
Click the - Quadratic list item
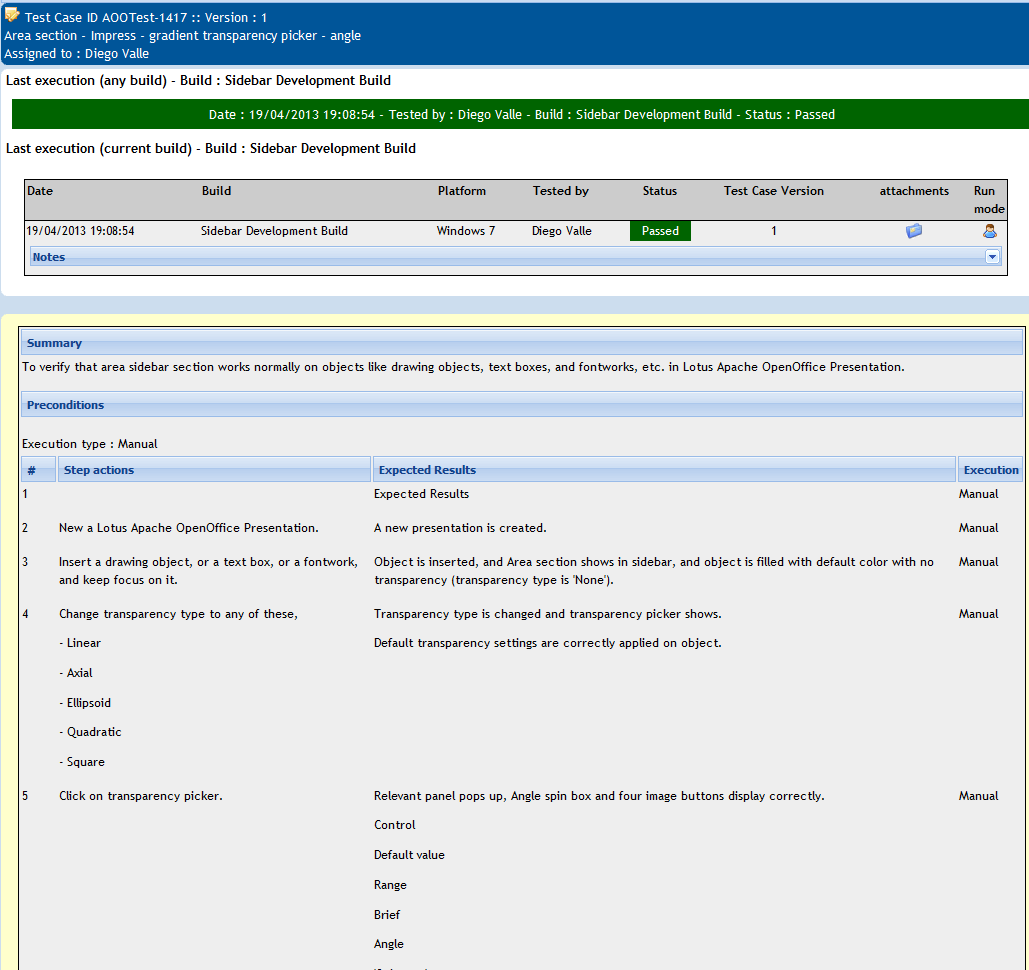91,732
